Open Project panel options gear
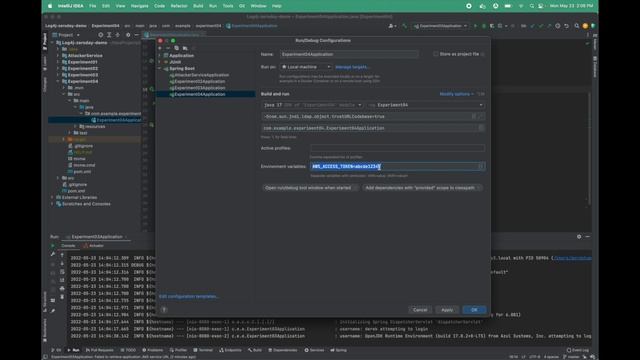The width and height of the screenshot is (640, 360). pos(128,35)
